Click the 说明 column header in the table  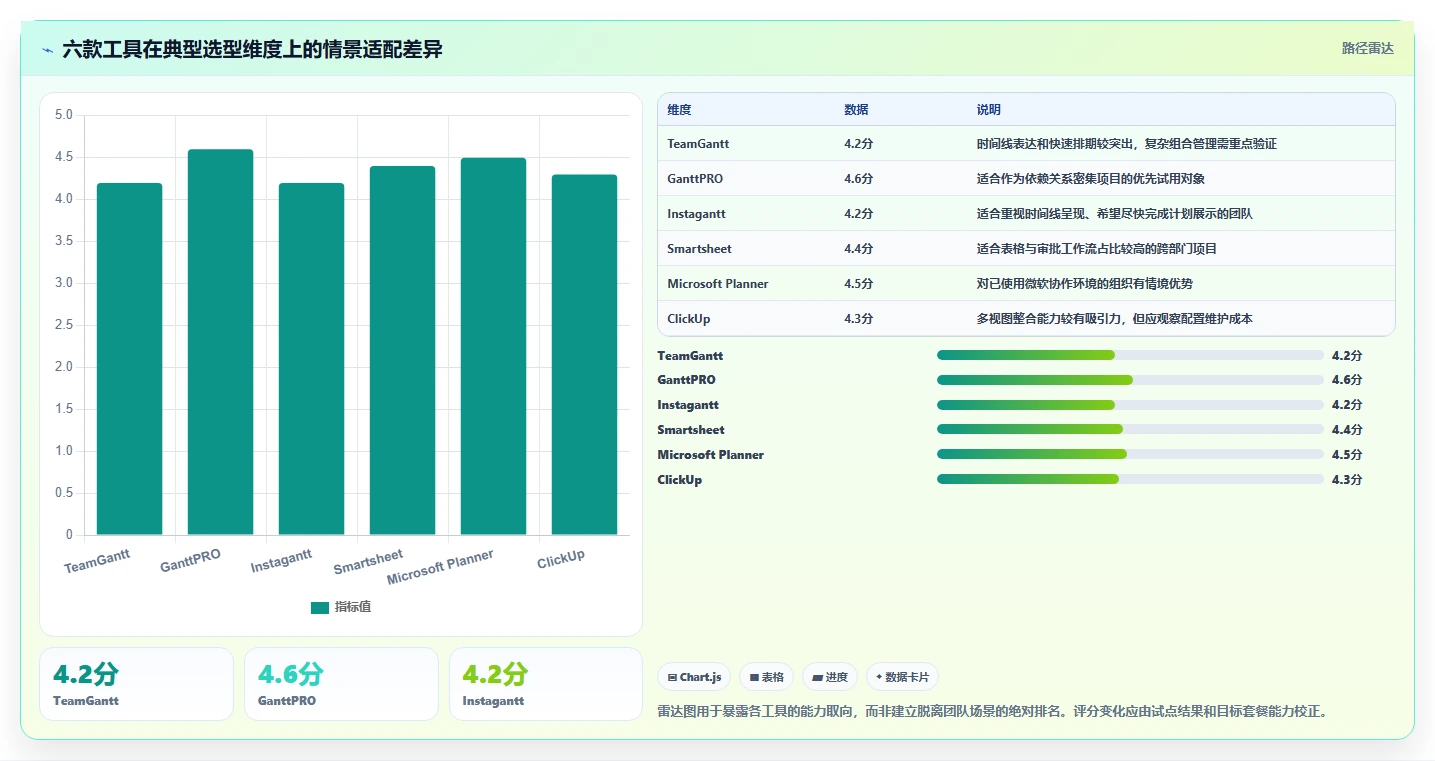pos(989,110)
